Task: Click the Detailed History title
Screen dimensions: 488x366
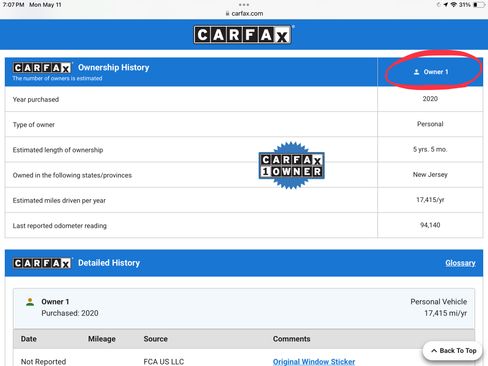Action: pyautogui.click(x=109, y=263)
